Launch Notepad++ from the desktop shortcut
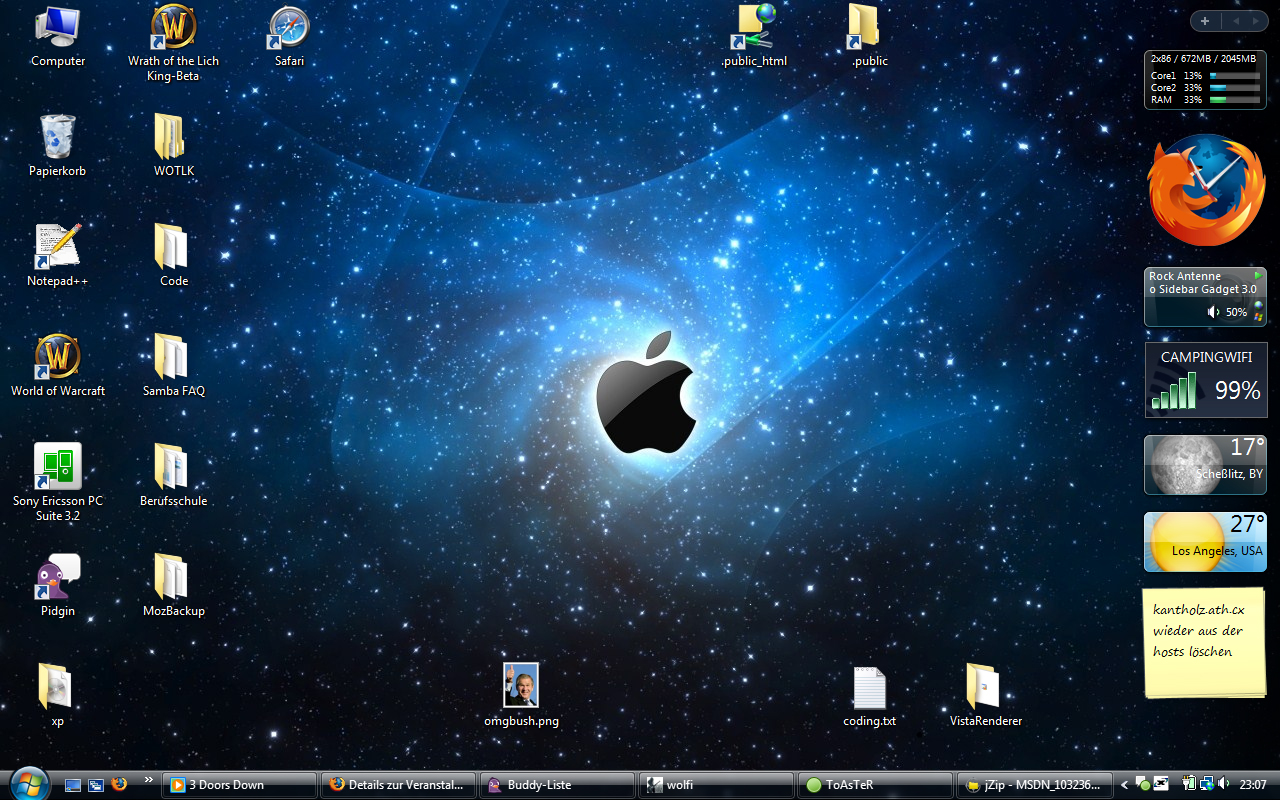The image size is (1280, 800). pos(58,247)
